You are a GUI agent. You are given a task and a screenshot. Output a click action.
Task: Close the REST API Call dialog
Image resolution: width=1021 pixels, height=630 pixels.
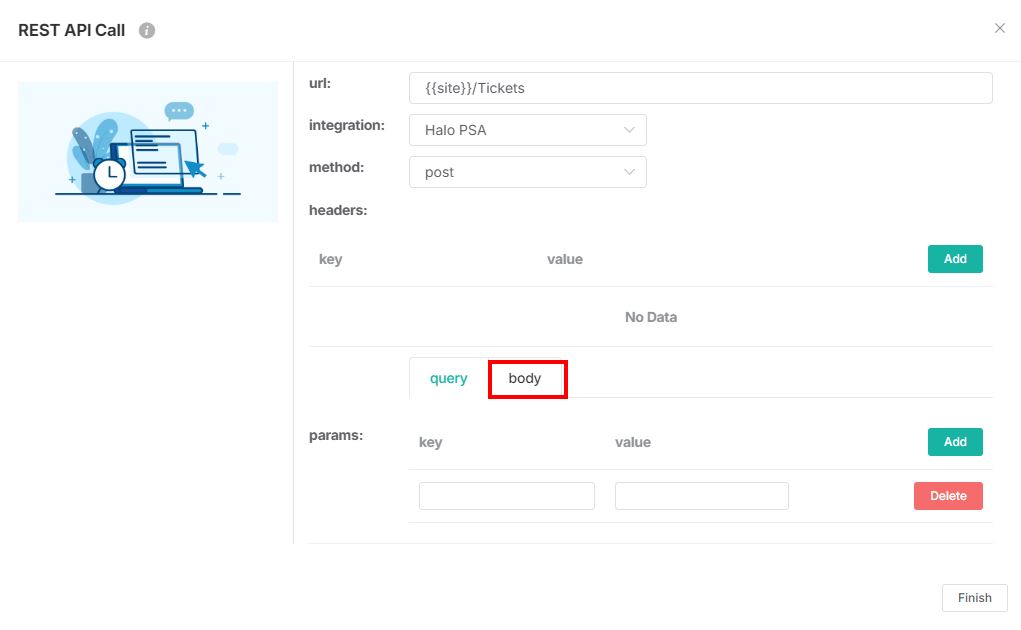point(999,28)
